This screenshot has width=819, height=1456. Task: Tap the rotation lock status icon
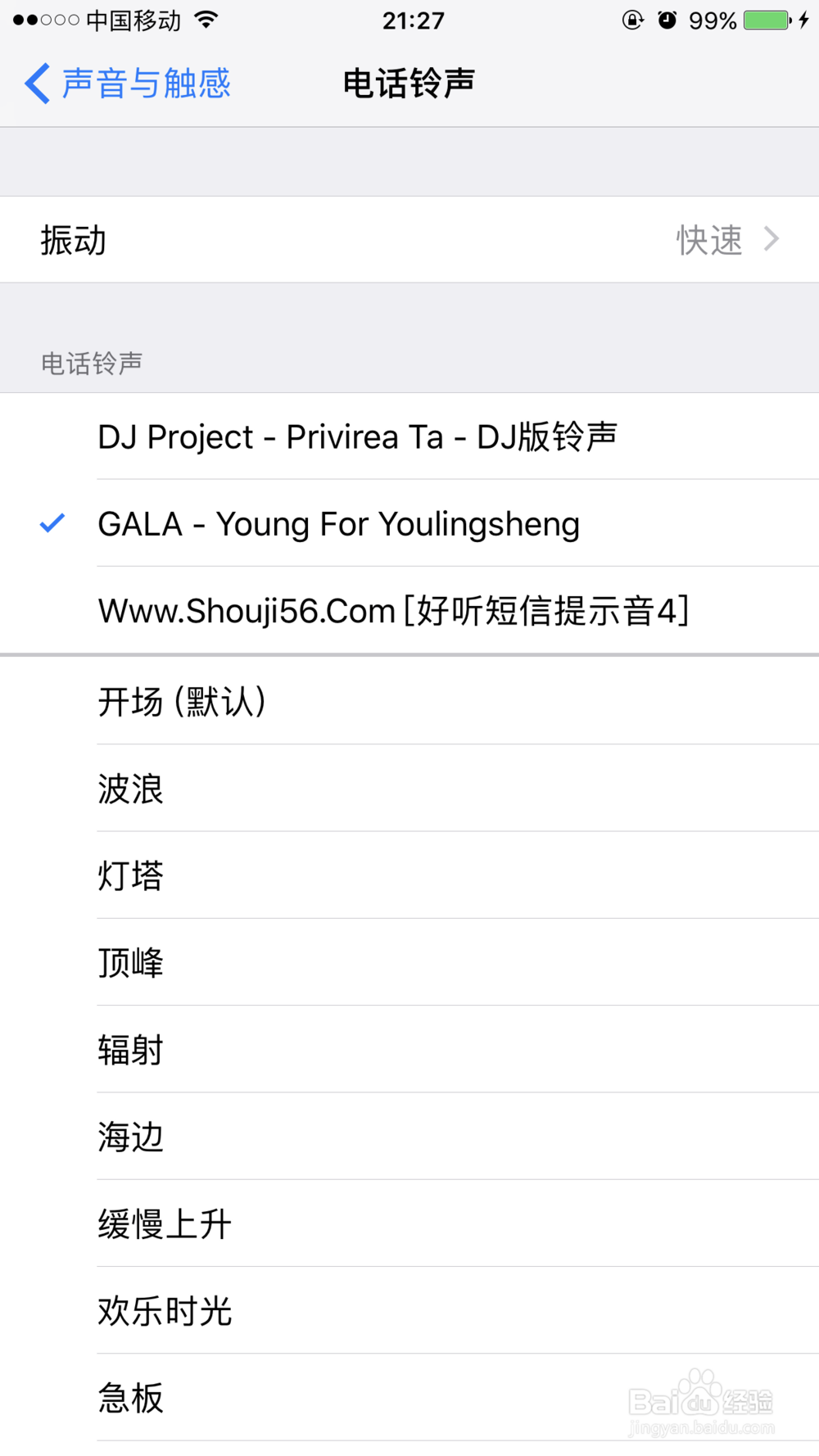pos(632,20)
